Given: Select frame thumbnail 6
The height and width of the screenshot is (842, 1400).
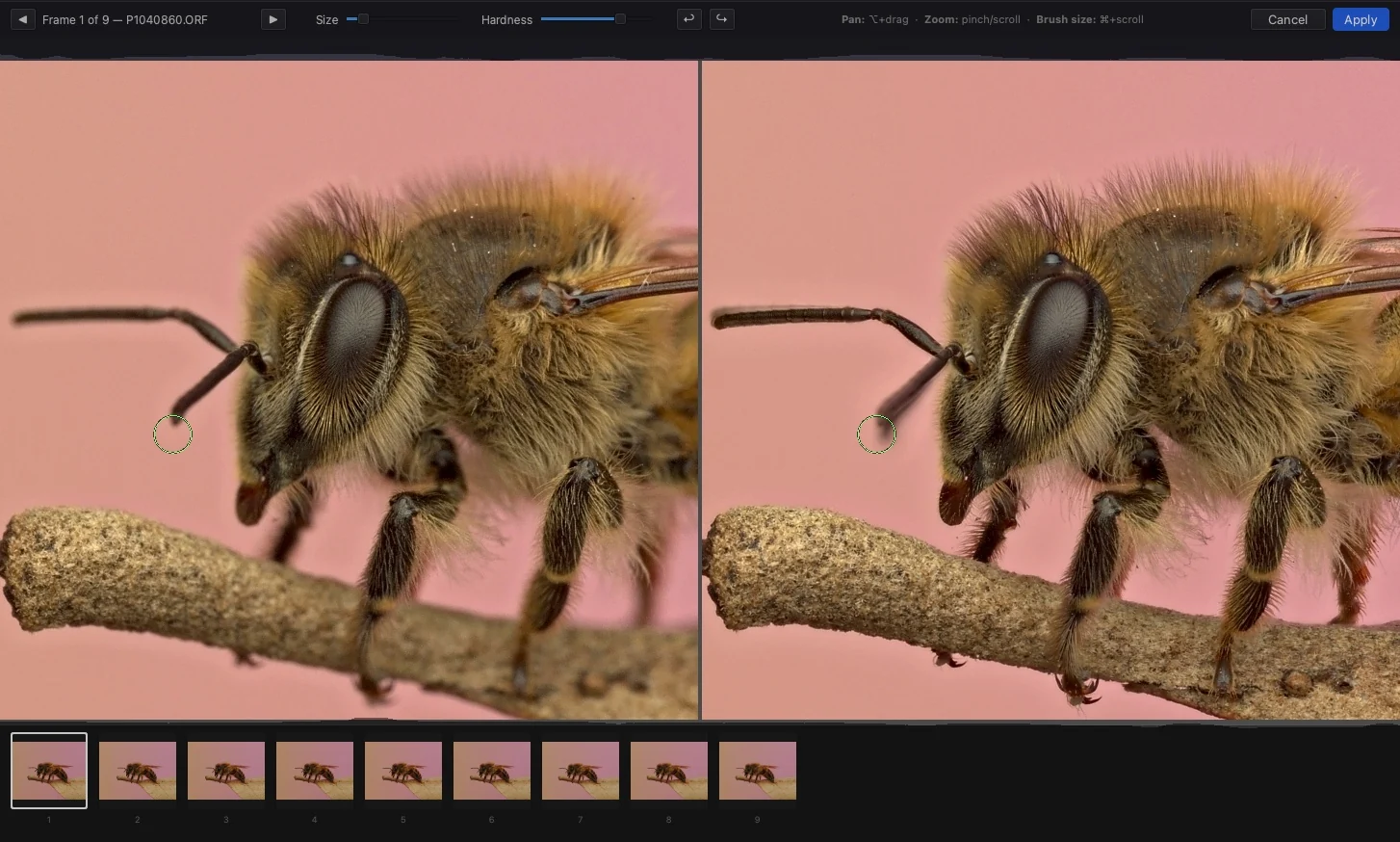Looking at the screenshot, I should 492,771.
